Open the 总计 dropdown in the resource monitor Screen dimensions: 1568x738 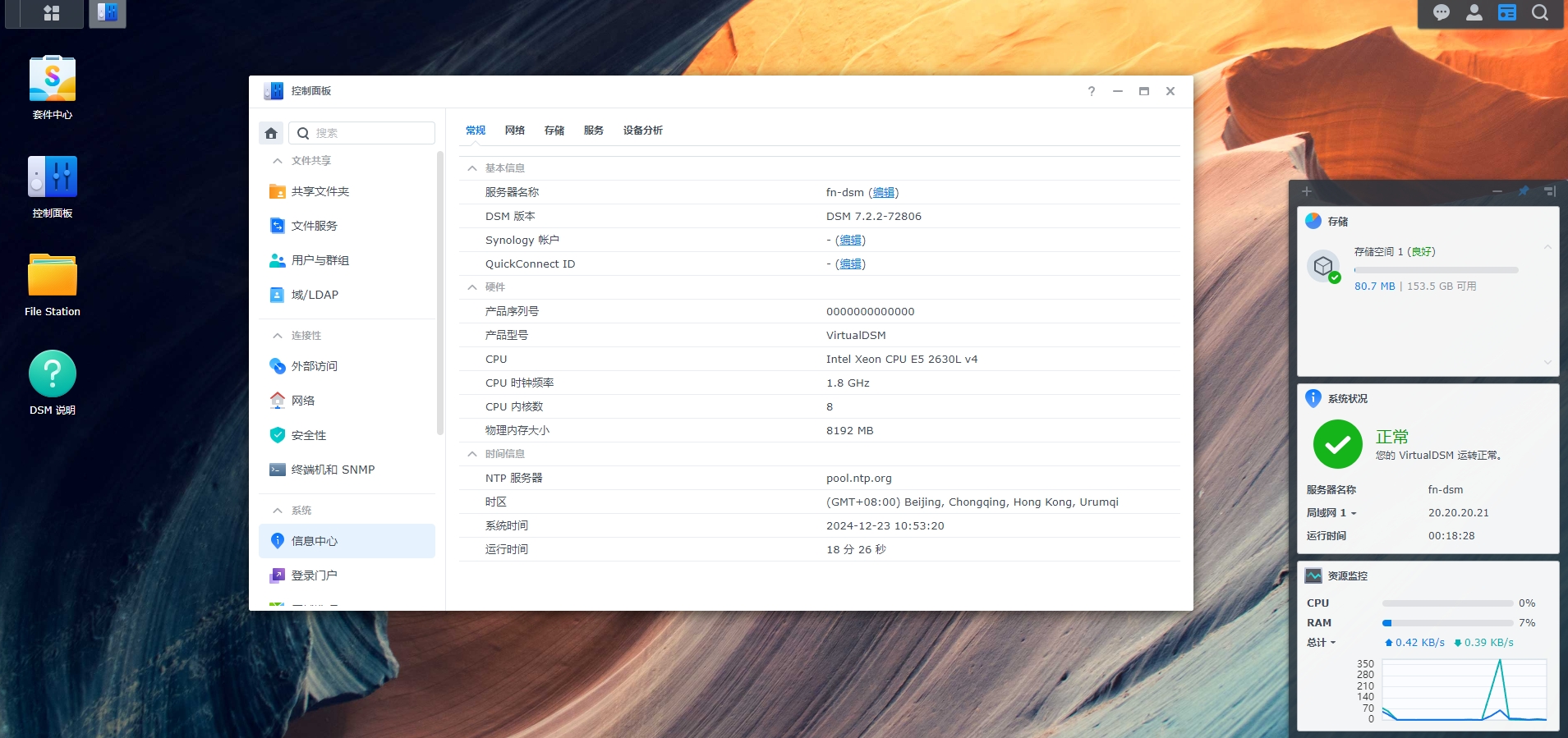coord(1322,643)
